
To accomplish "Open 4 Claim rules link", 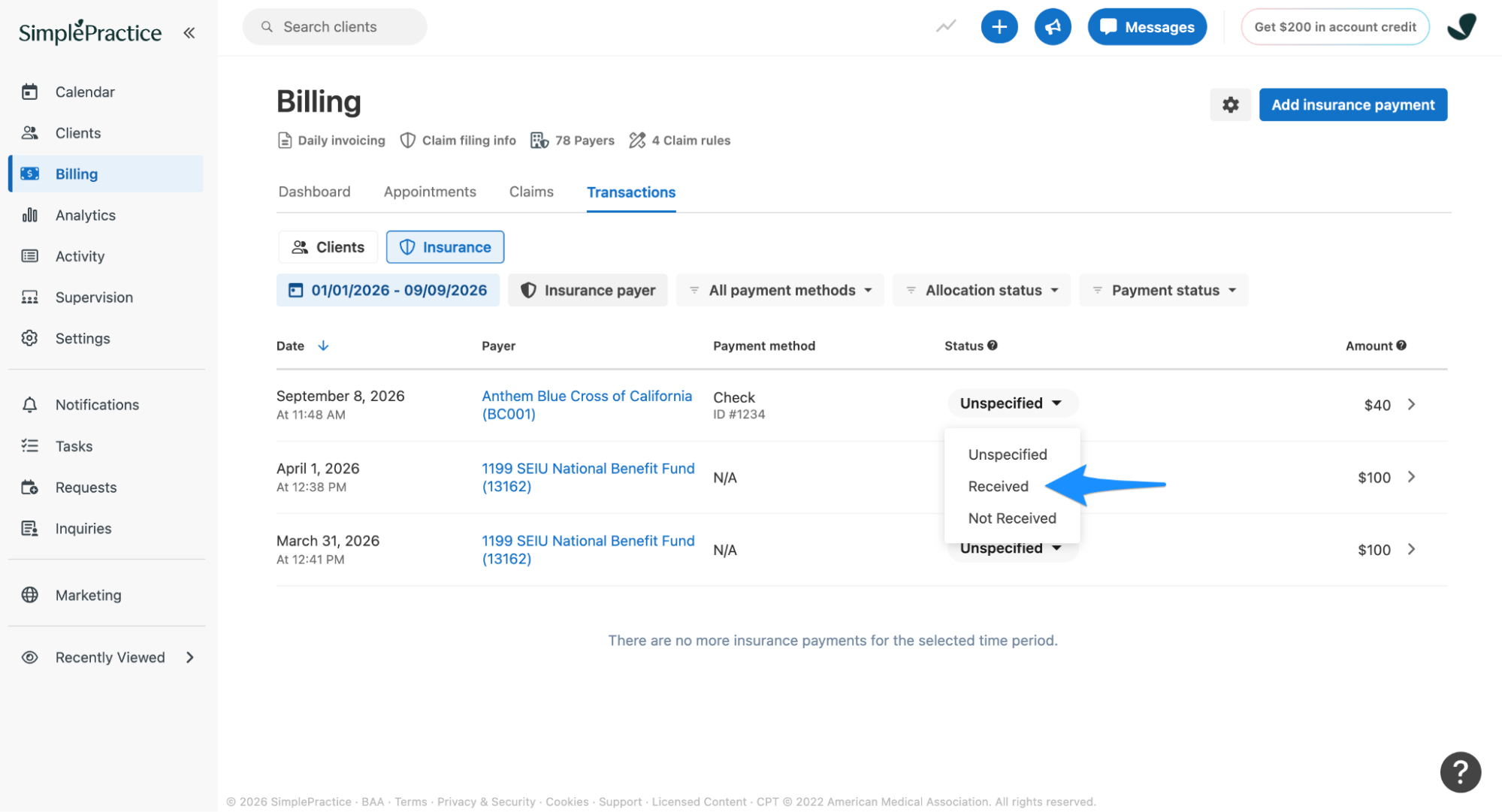I will tap(680, 140).
